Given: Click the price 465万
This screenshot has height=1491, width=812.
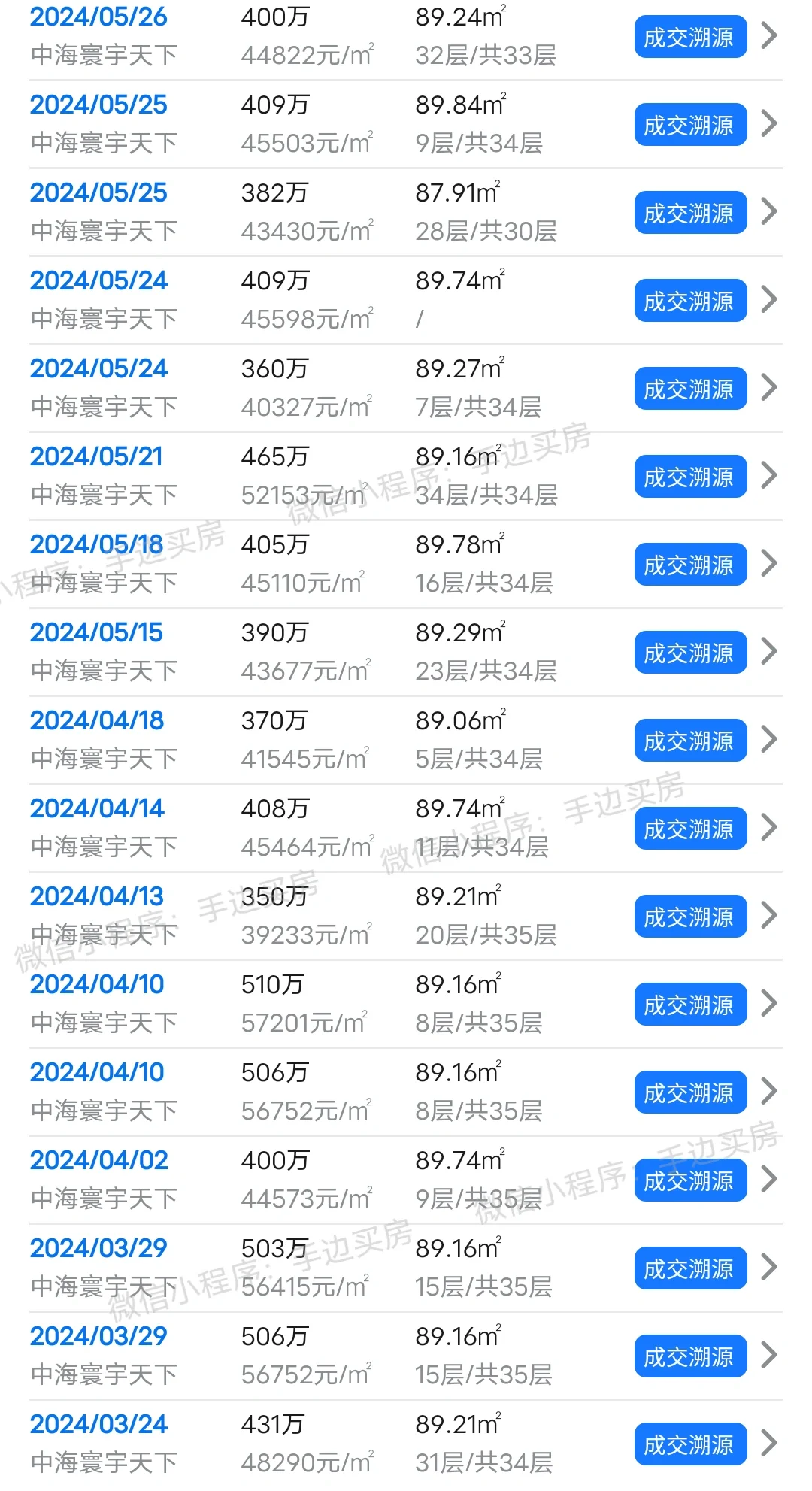Looking at the screenshot, I should pyautogui.click(x=274, y=456).
